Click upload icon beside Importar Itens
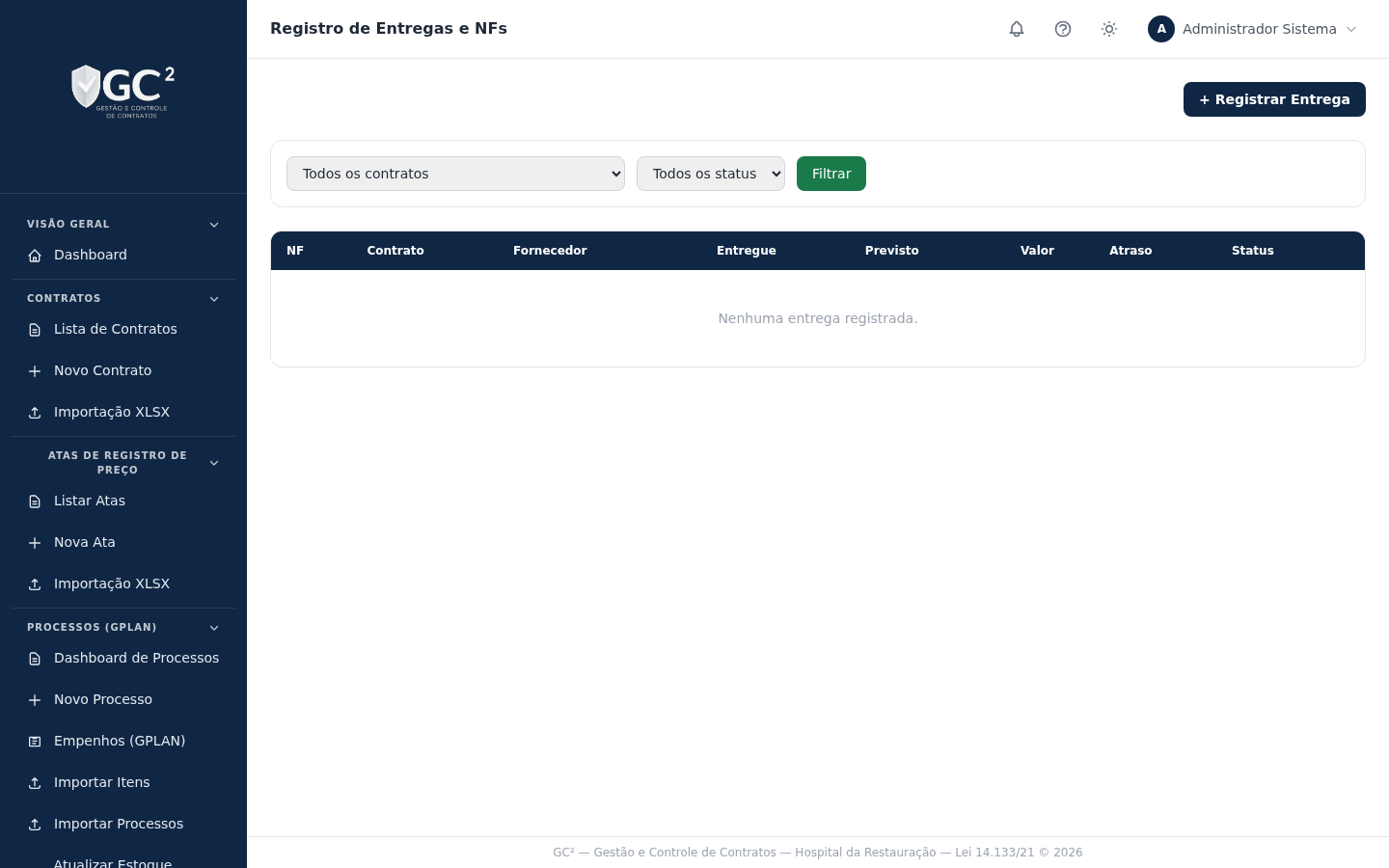The image size is (1389, 868). click(x=35, y=783)
